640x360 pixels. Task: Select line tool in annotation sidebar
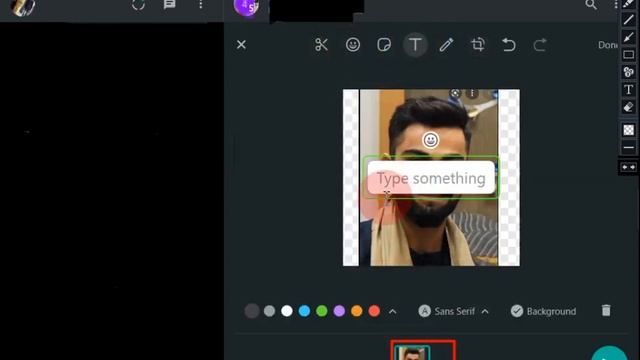(629, 19)
